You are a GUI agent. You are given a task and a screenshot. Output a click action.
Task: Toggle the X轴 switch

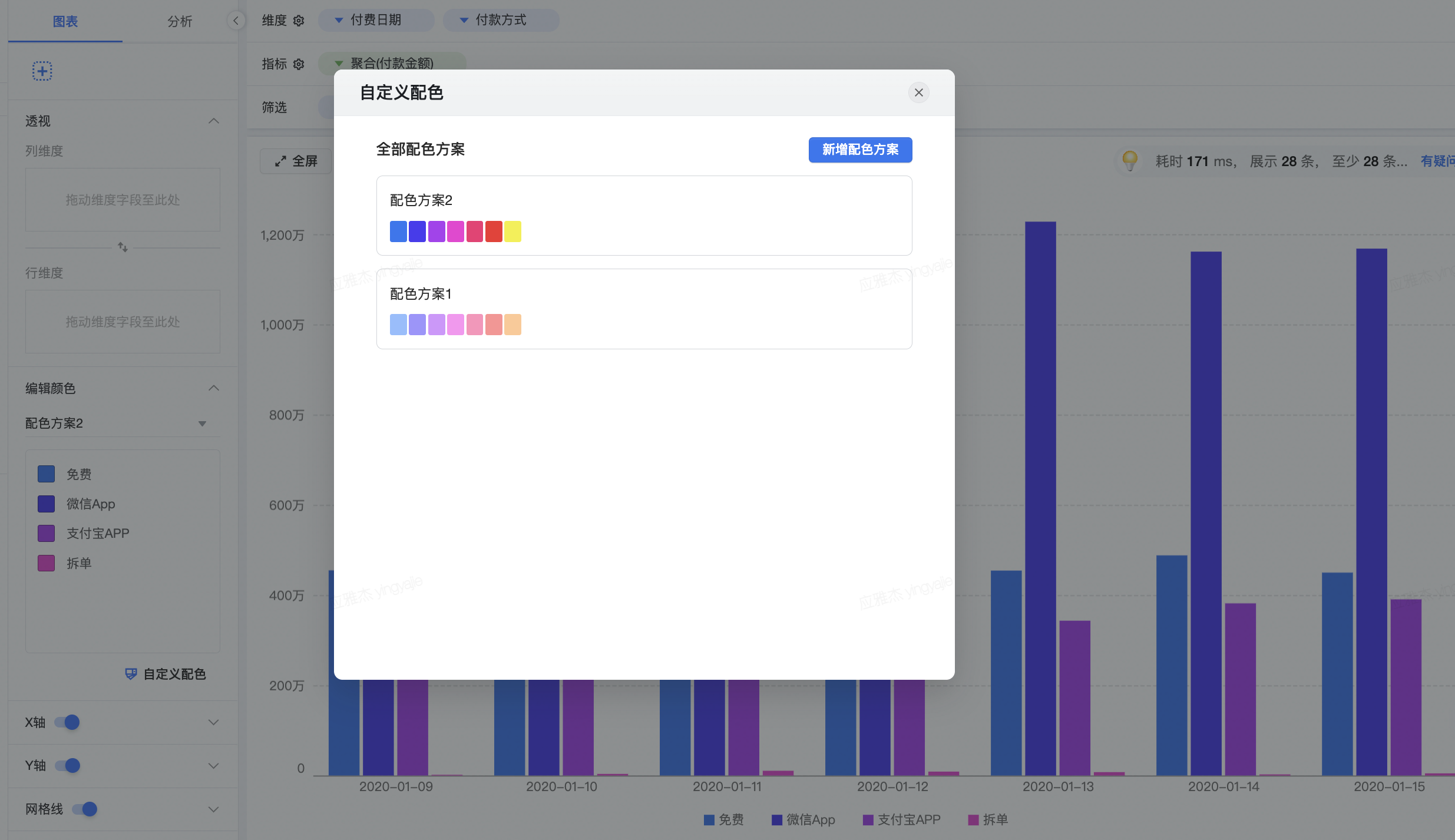(x=67, y=722)
